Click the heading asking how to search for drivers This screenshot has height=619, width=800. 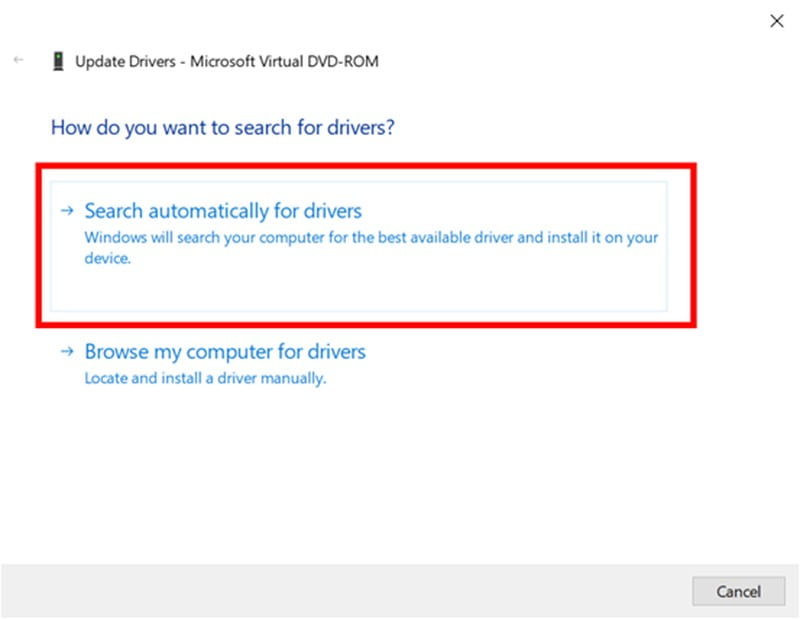[222, 127]
